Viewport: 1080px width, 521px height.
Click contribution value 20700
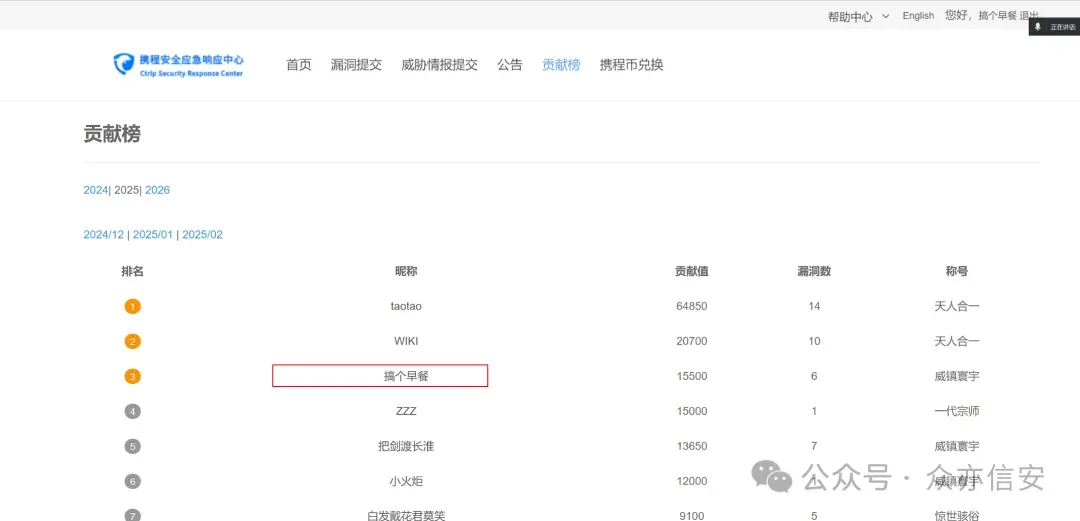[x=692, y=341]
